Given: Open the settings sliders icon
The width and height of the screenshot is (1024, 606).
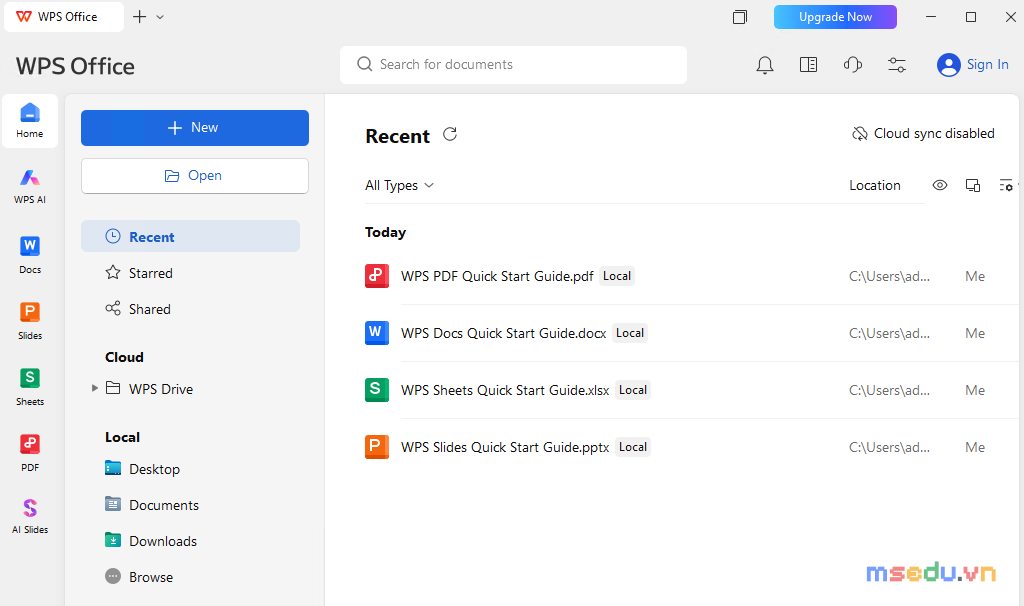Looking at the screenshot, I should point(897,65).
